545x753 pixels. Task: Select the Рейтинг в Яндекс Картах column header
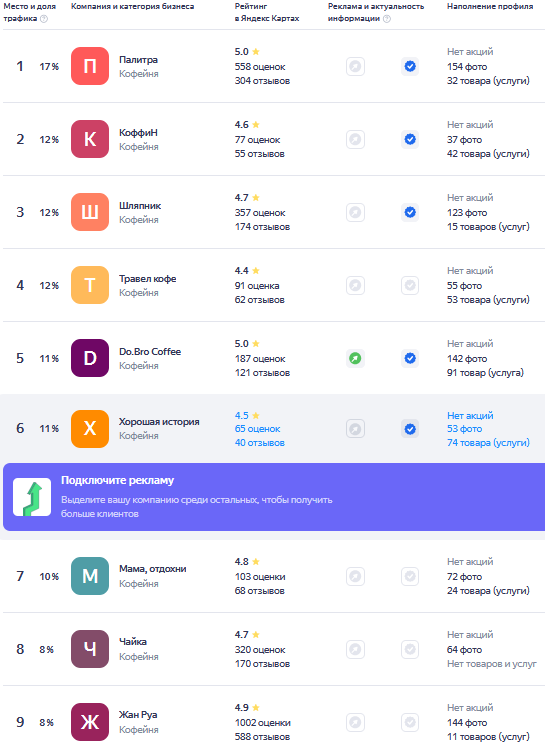coord(267,12)
